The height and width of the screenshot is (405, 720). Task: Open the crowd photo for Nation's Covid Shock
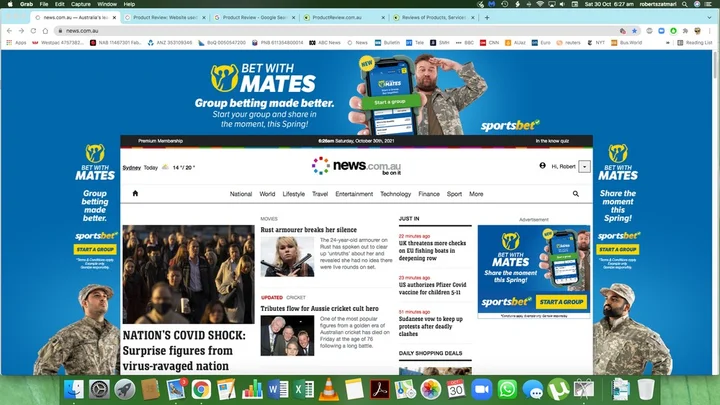coord(188,274)
